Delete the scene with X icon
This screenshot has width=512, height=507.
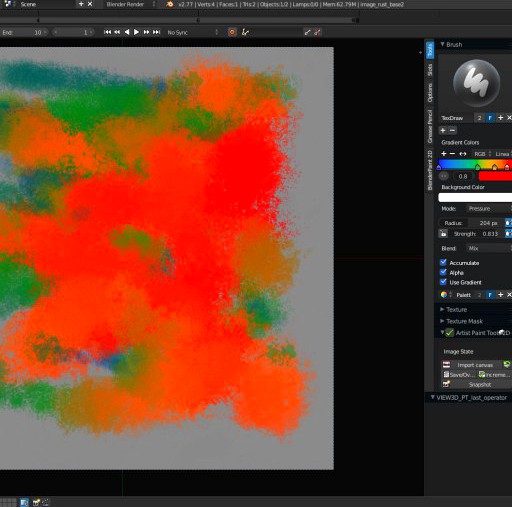(90, 4)
